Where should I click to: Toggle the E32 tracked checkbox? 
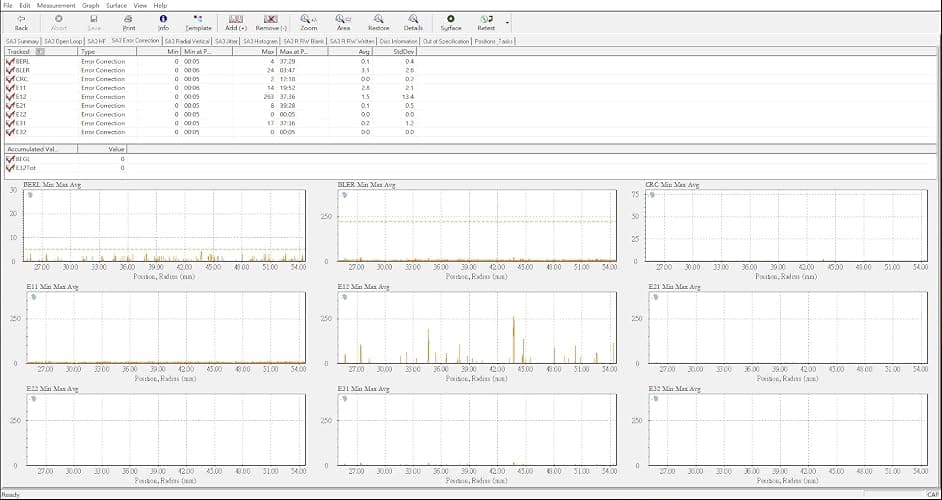(x=10, y=132)
